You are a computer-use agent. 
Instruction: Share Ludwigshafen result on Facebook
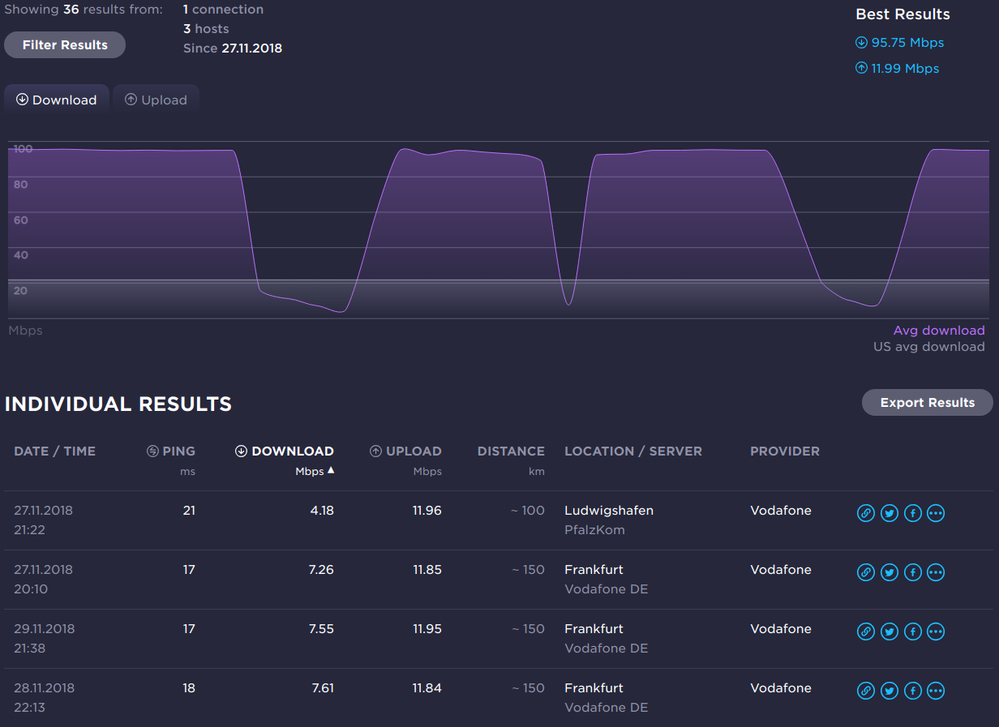pos(913,513)
